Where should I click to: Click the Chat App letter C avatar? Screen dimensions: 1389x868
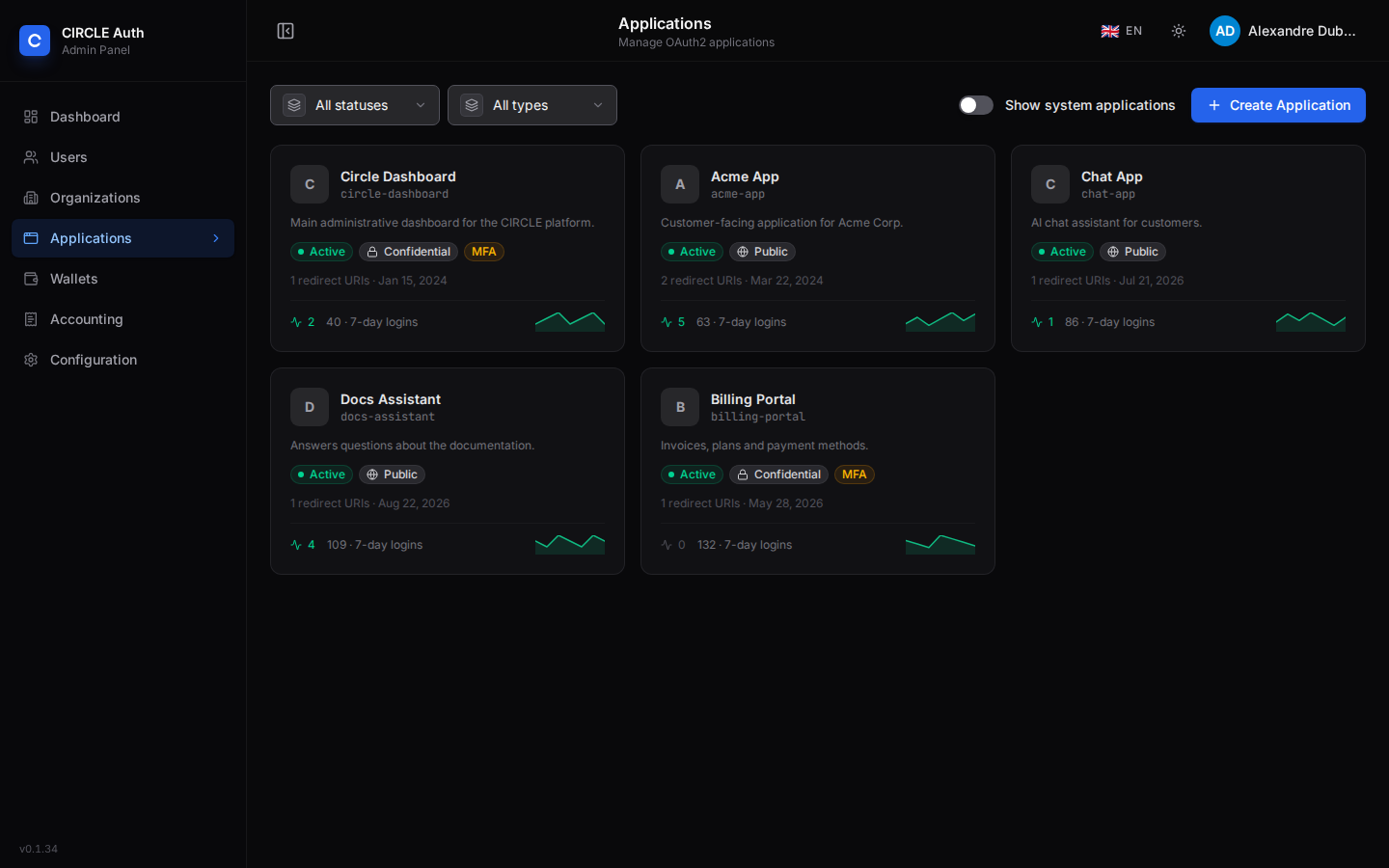tap(1050, 184)
